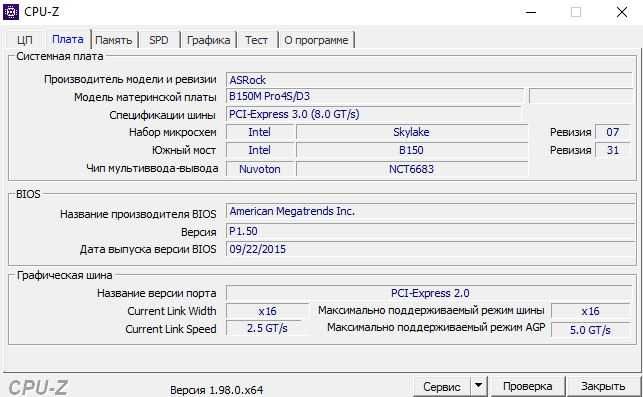Minimize the CPU-Z window

coord(531,12)
